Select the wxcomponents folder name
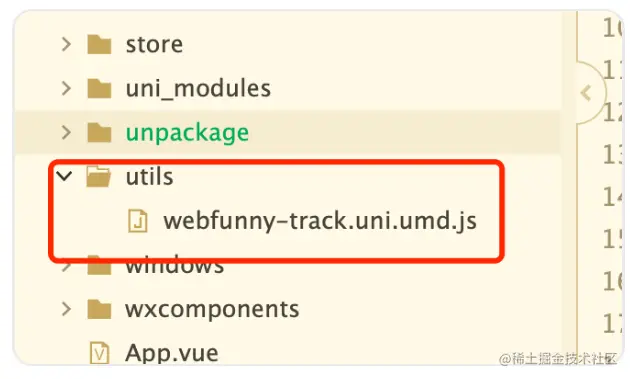Viewport: 630px width, 379px height. coord(212,309)
